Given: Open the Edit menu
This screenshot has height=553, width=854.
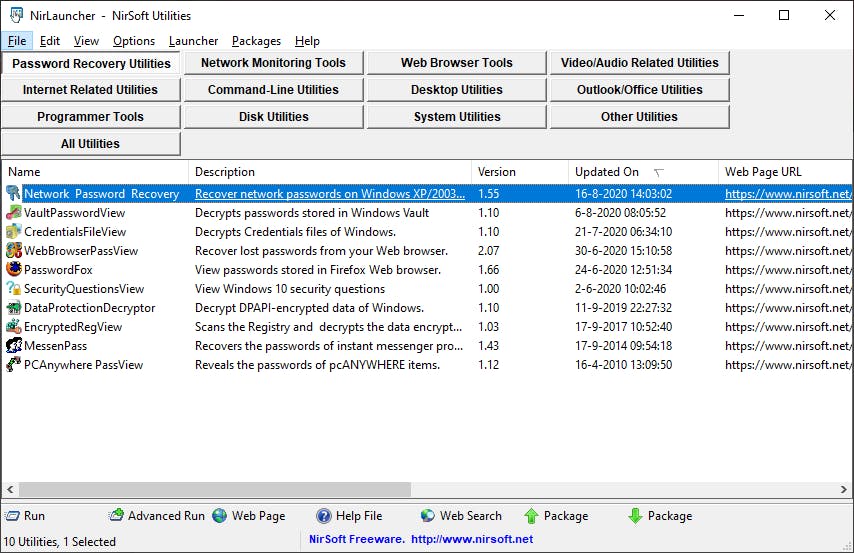Looking at the screenshot, I should tap(50, 41).
